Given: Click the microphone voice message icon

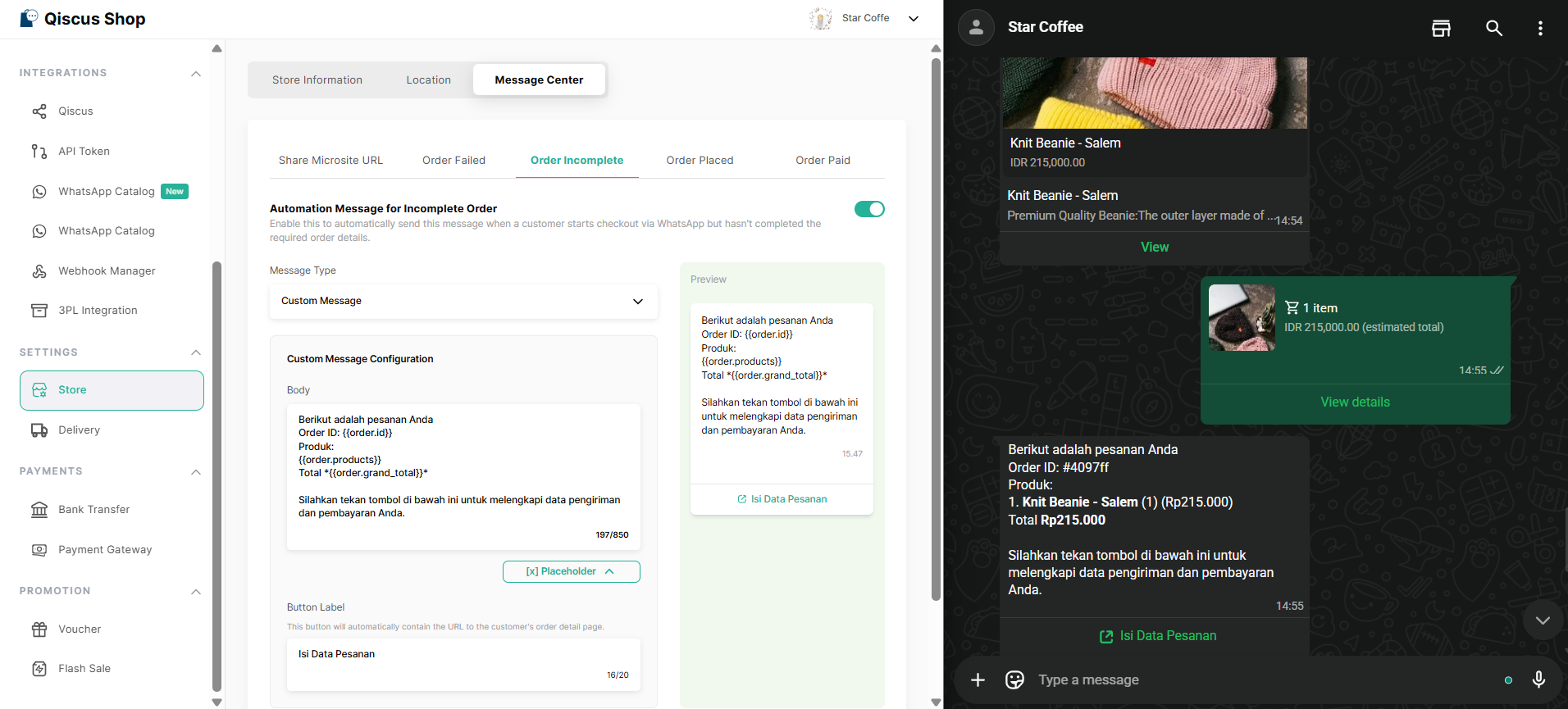Looking at the screenshot, I should pos(1538,679).
